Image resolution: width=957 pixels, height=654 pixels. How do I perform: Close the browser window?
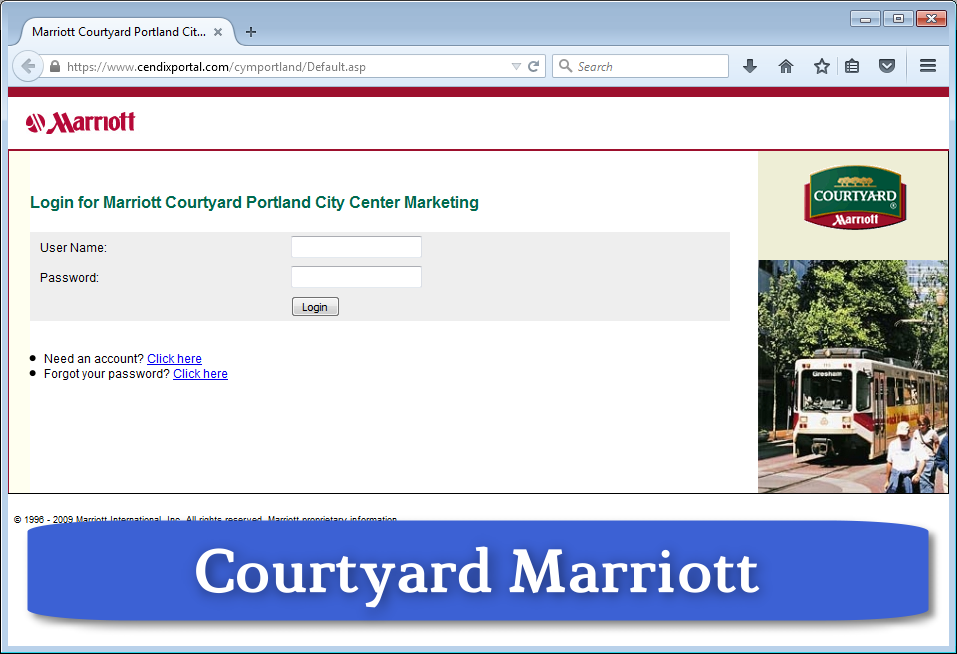tap(931, 19)
